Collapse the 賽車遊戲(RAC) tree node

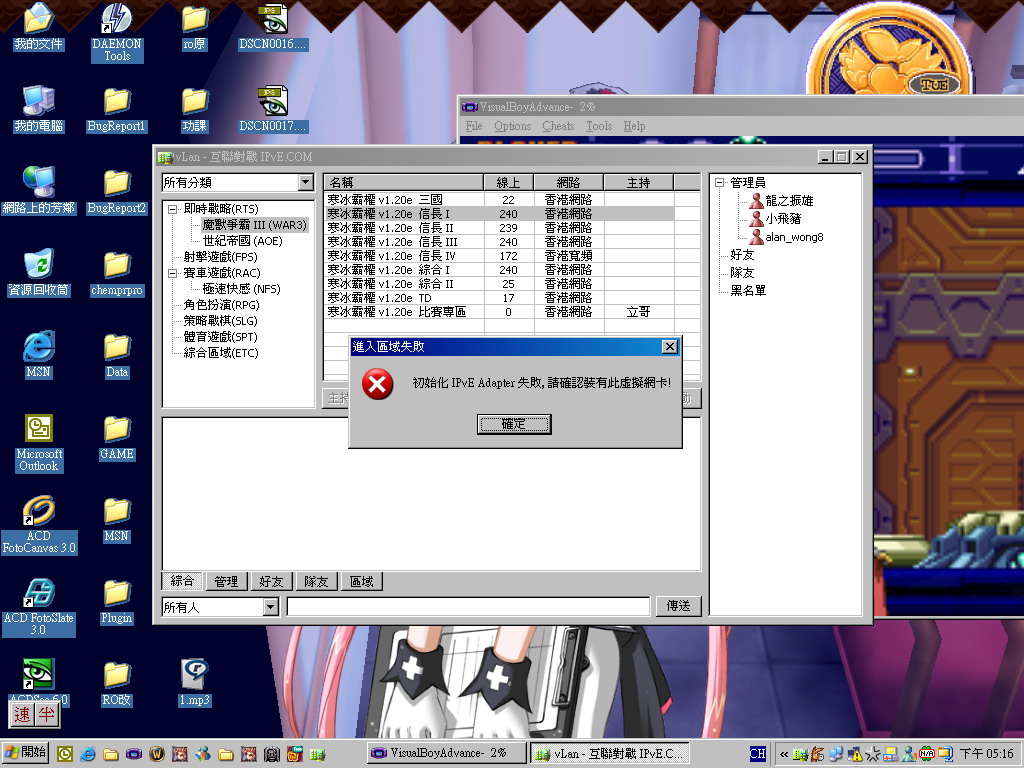[x=172, y=274]
